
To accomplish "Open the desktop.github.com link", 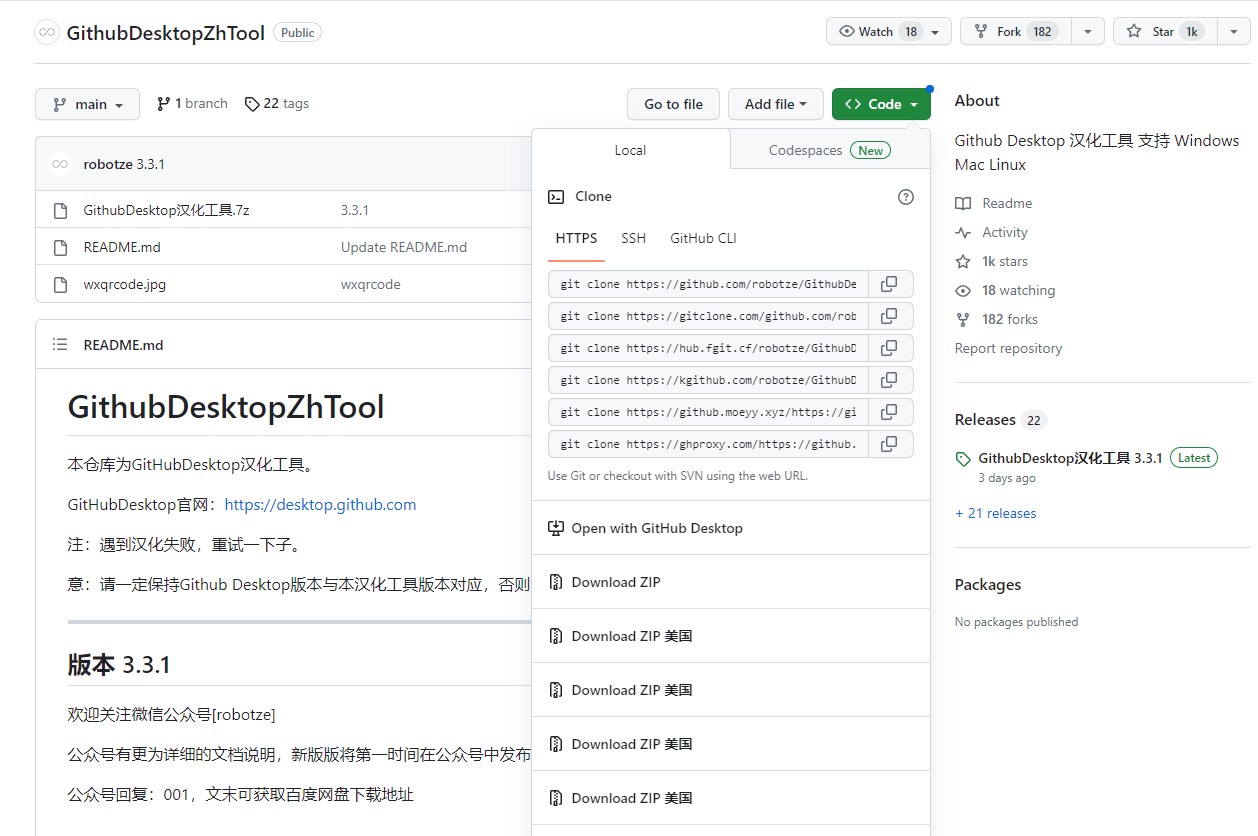I will coord(320,505).
